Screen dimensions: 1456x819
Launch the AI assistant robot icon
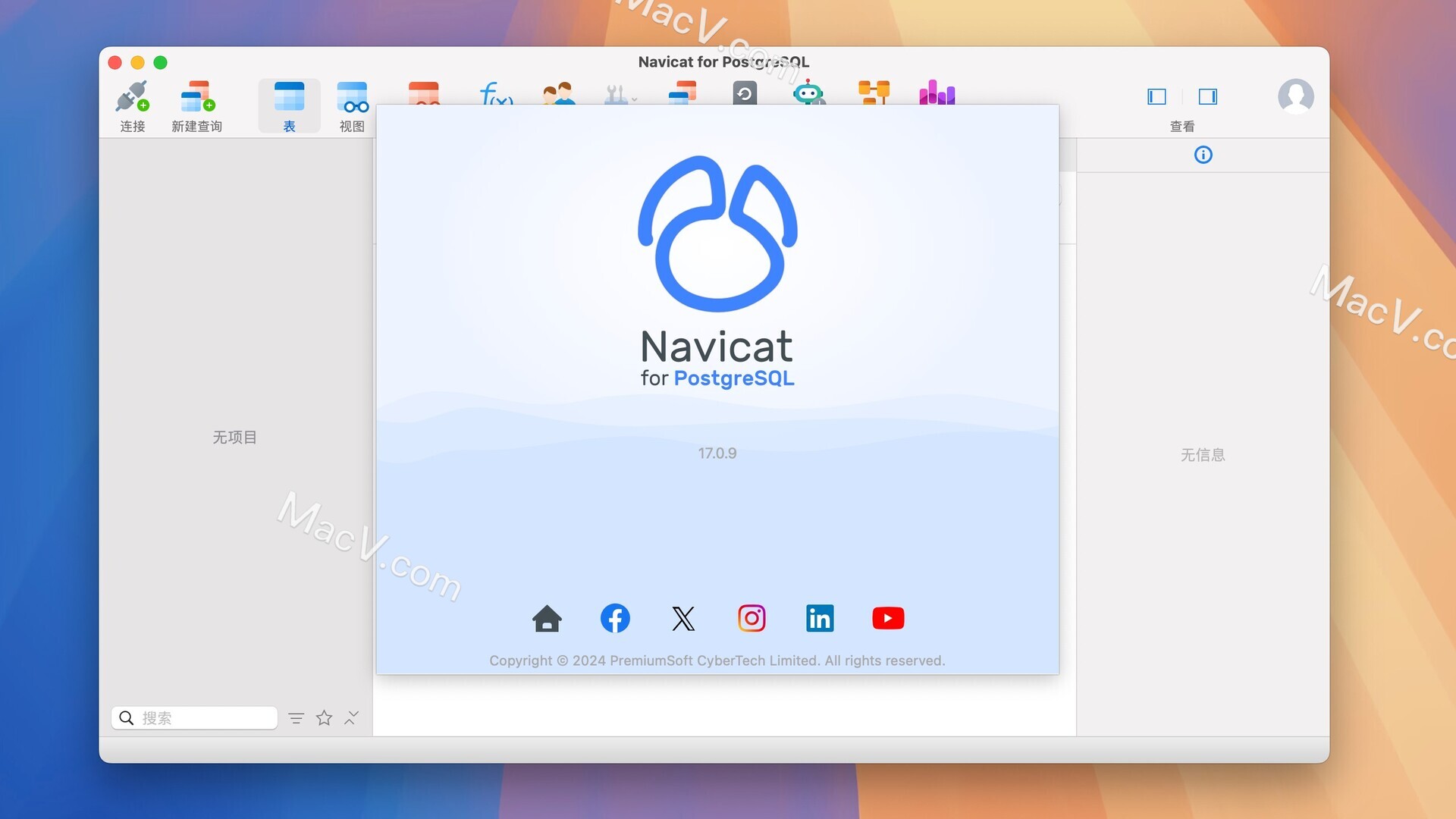[808, 93]
